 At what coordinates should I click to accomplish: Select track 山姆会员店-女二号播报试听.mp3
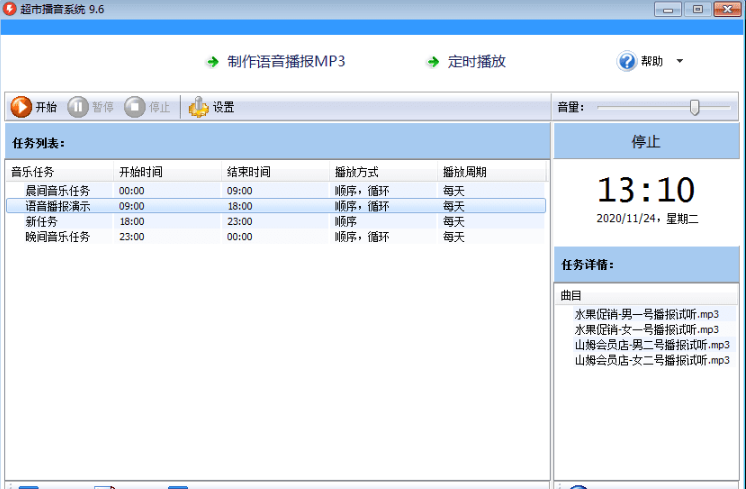tap(652, 360)
